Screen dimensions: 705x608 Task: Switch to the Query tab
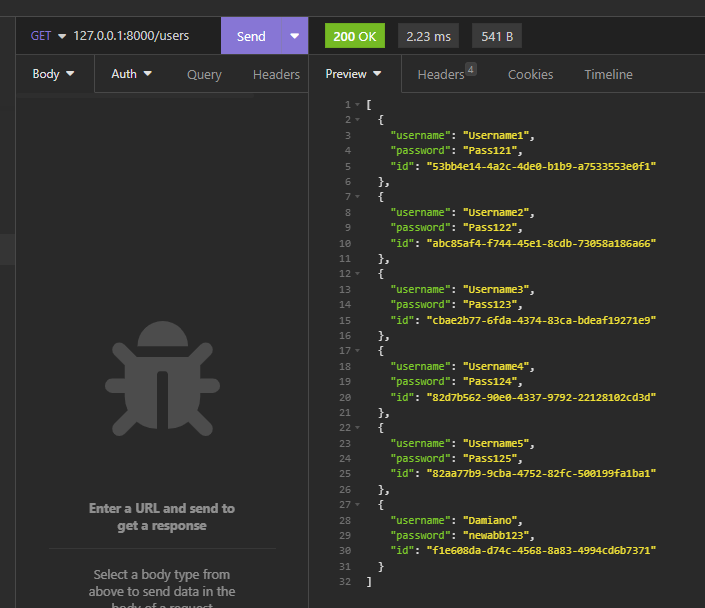(x=204, y=74)
